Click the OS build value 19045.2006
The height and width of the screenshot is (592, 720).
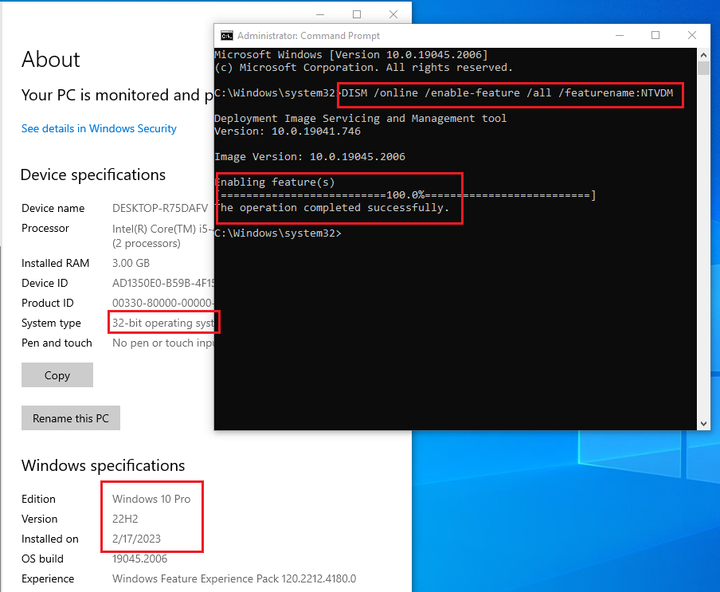140,559
